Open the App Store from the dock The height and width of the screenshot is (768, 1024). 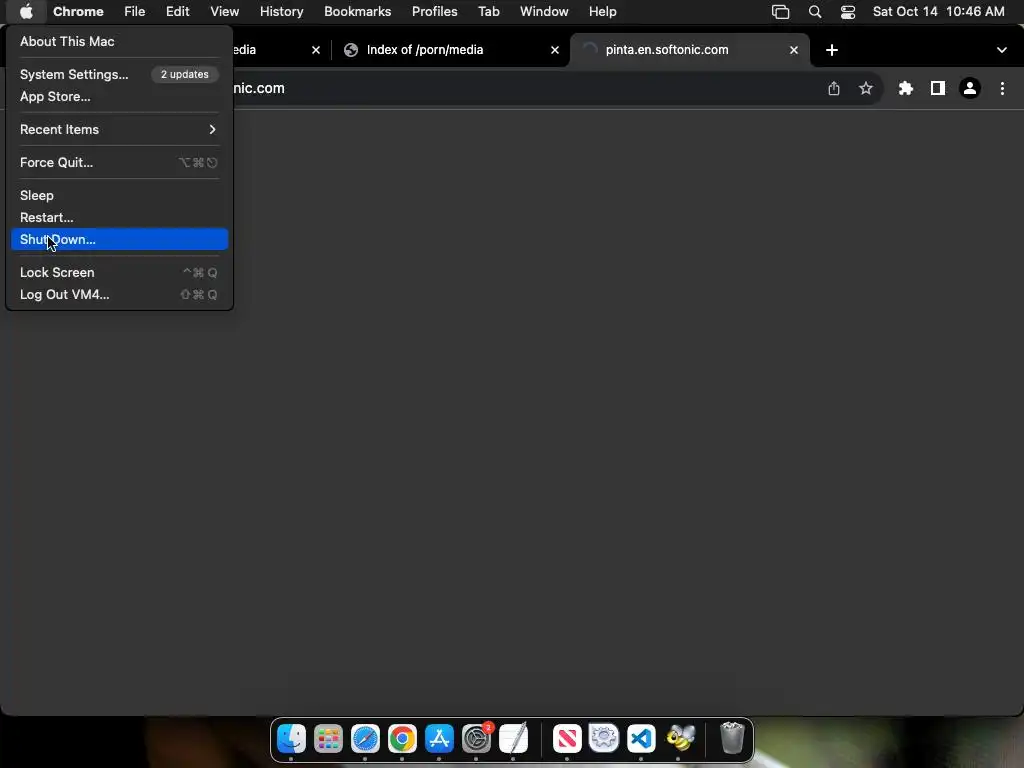pos(439,739)
